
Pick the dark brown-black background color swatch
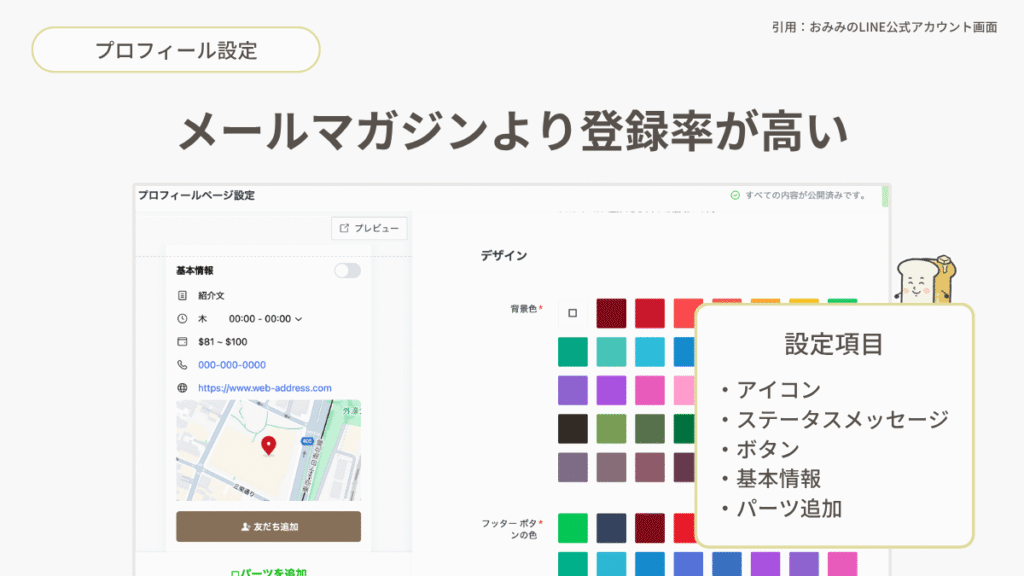(x=573, y=428)
